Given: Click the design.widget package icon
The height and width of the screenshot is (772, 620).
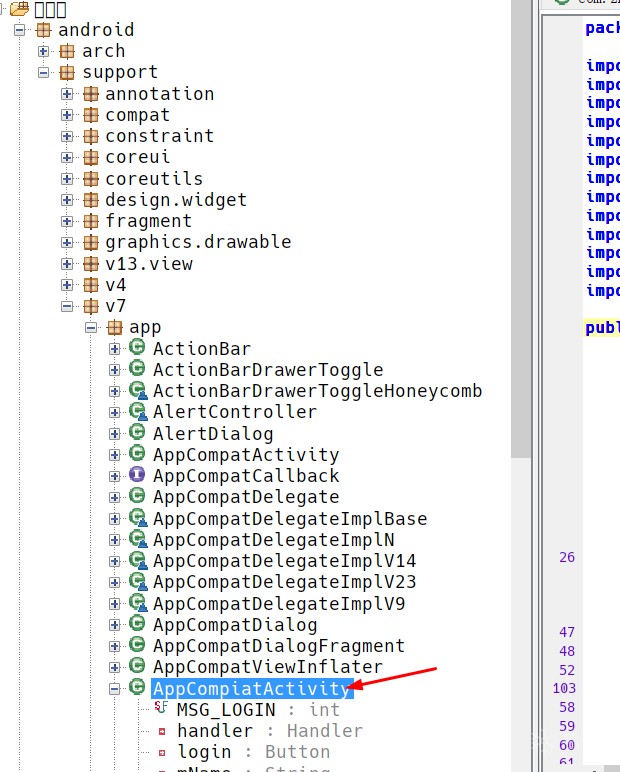Looking at the screenshot, I should [91, 200].
